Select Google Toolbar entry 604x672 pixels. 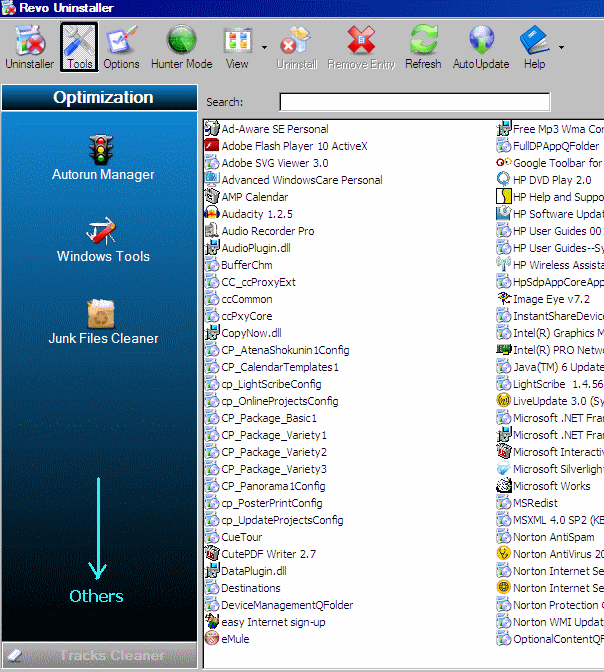pos(550,163)
